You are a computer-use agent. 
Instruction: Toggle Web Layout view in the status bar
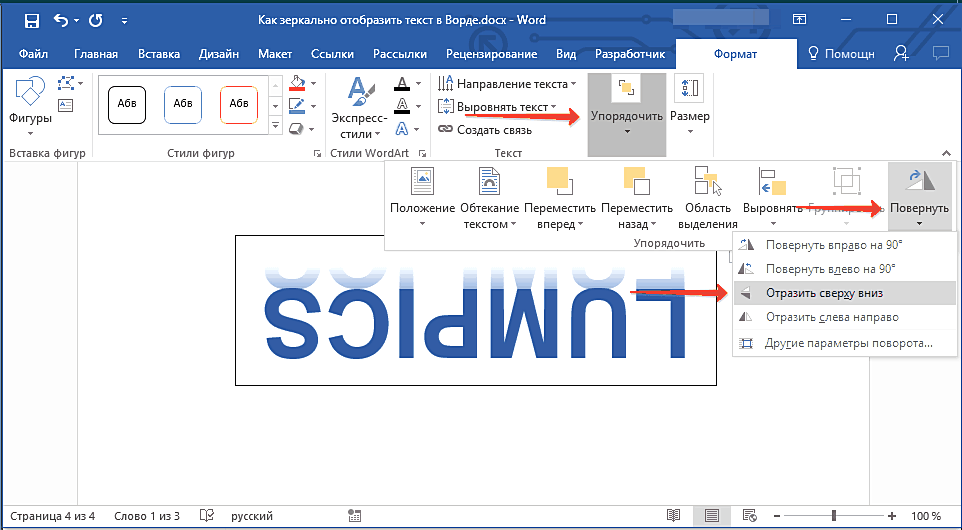748,516
